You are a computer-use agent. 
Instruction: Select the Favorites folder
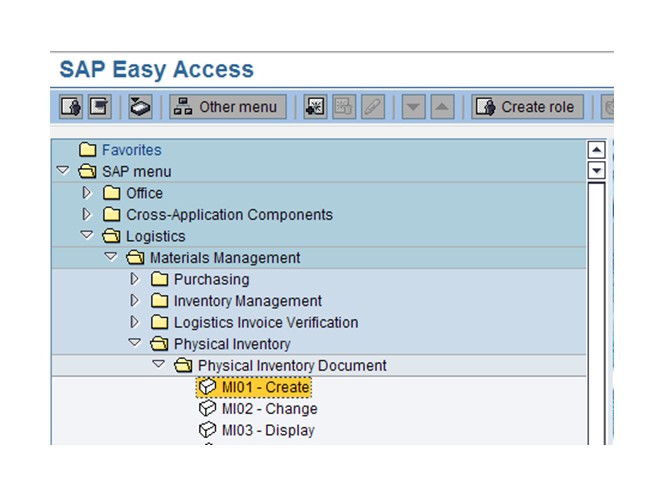[x=131, y=150]
